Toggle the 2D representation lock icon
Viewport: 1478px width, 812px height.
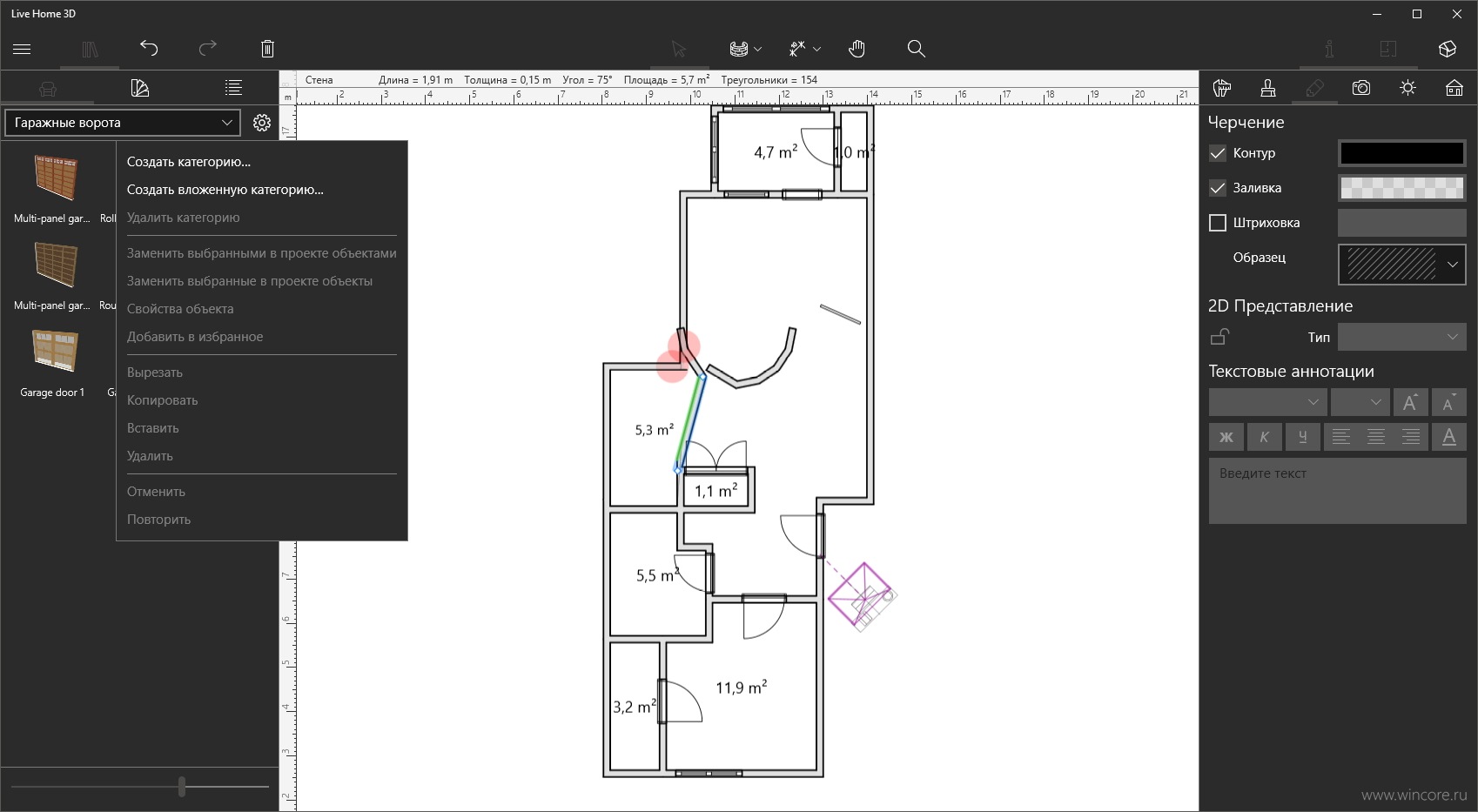(x=1220, y=337)
